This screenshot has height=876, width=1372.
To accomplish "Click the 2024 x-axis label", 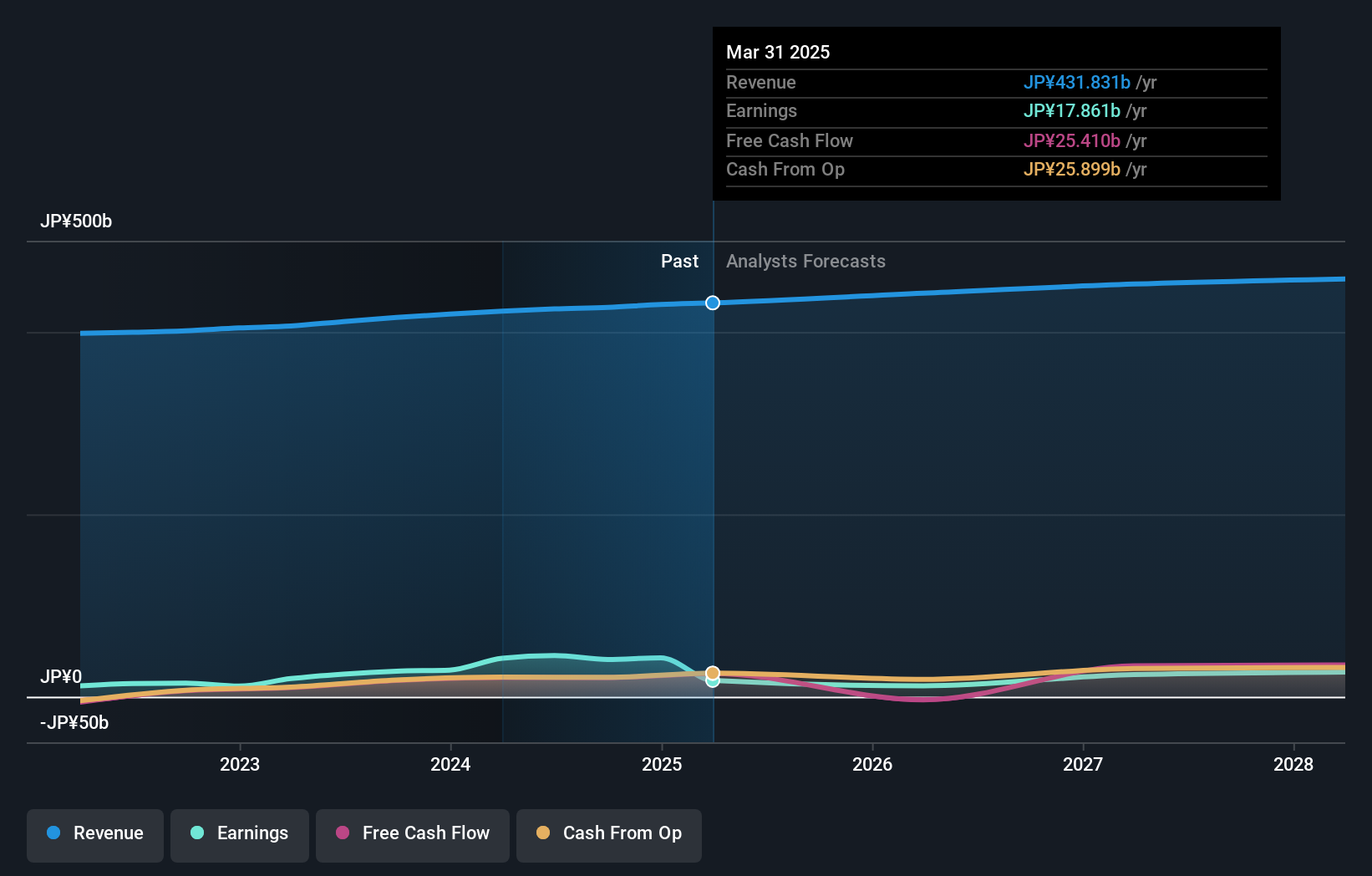I will (x=450, y=764).
